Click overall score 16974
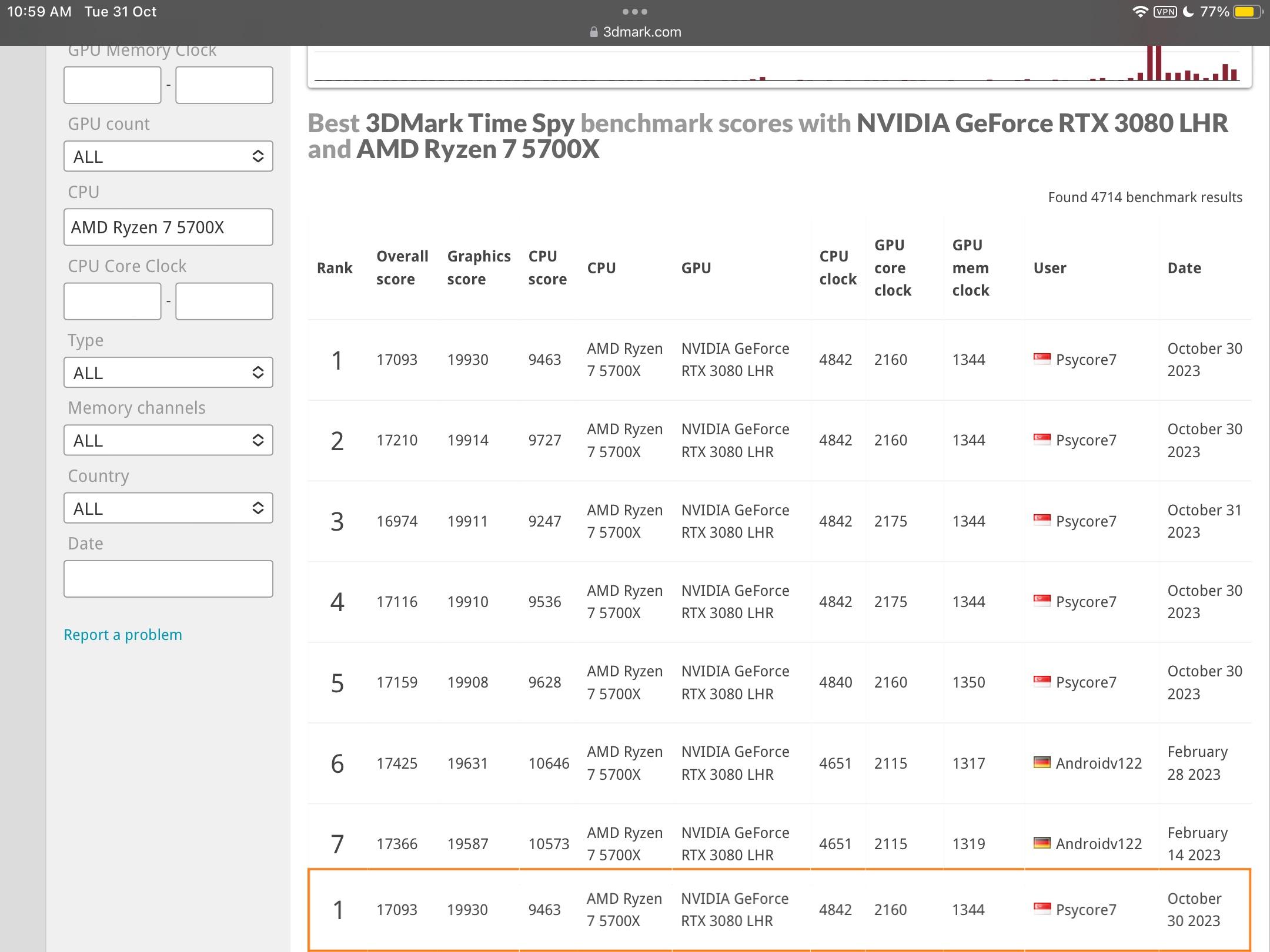The height and width of the screenshot is (952, 1270). click(397, 521)
